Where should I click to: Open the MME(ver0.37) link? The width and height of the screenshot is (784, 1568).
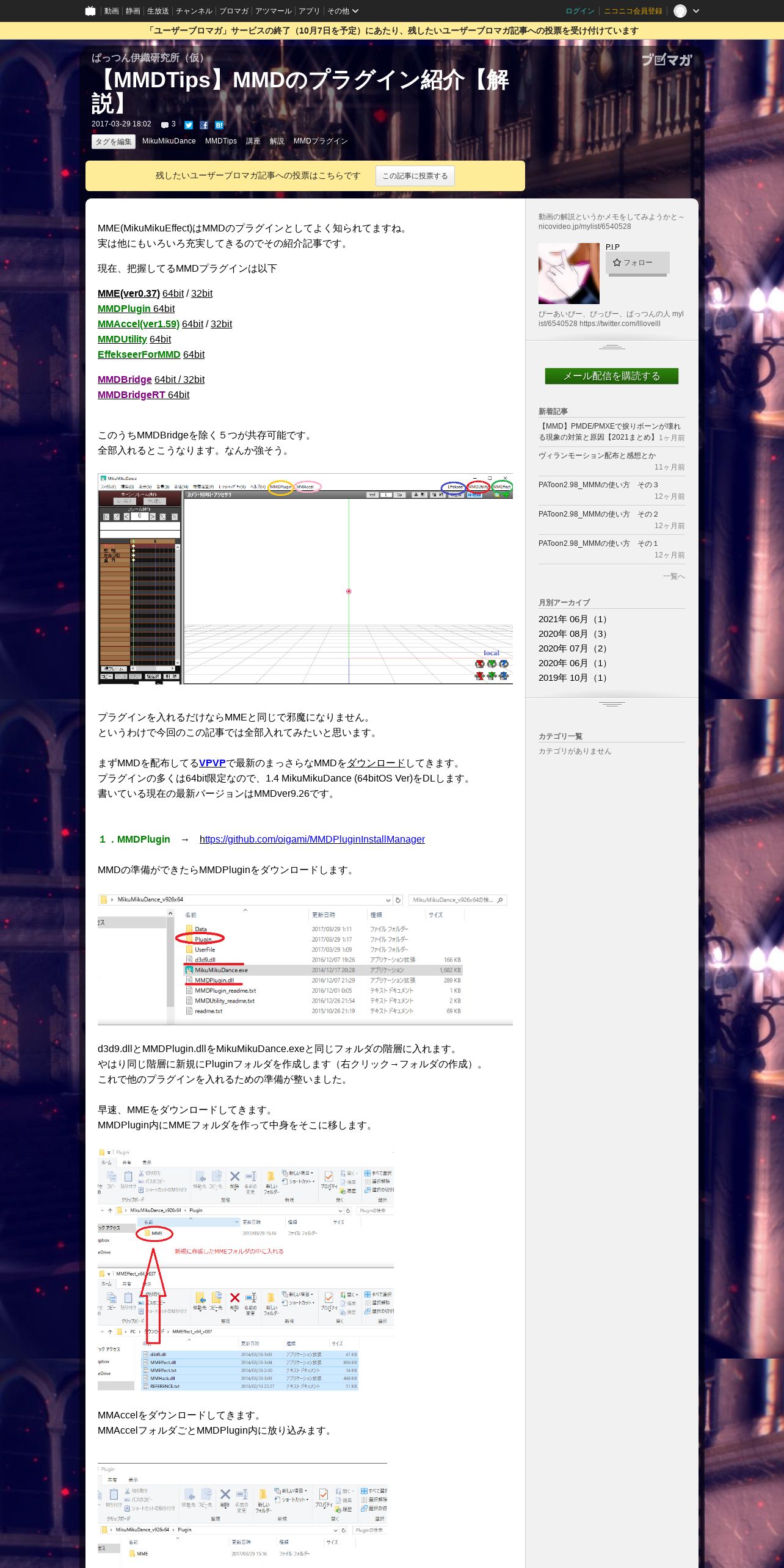[129, 293]
